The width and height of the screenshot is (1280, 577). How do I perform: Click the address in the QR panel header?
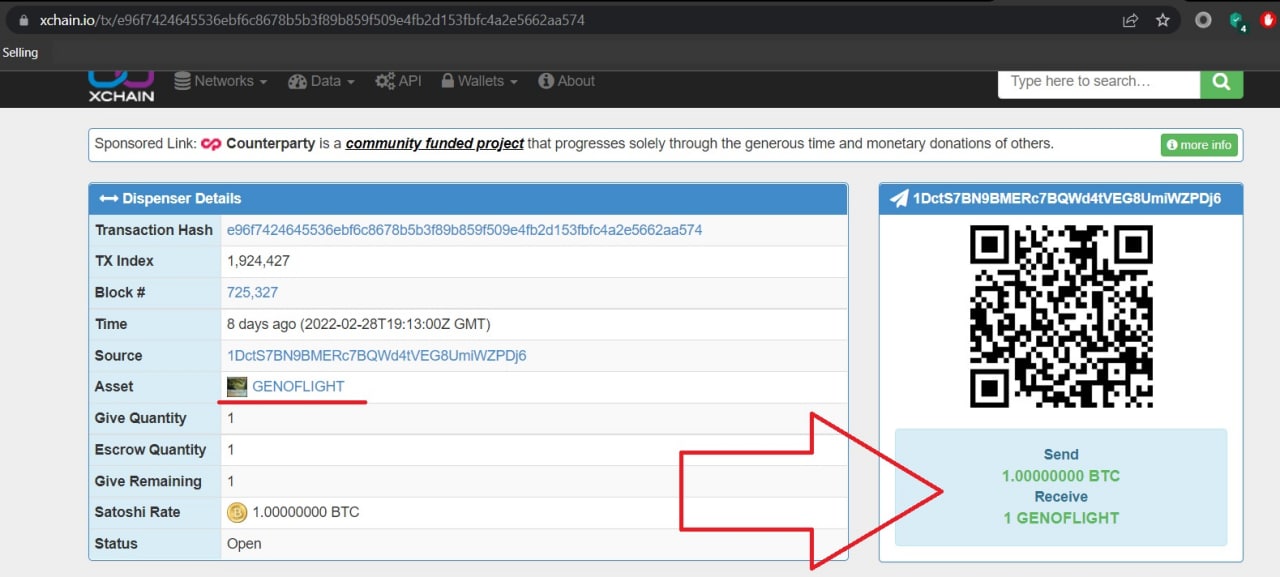1066,199
